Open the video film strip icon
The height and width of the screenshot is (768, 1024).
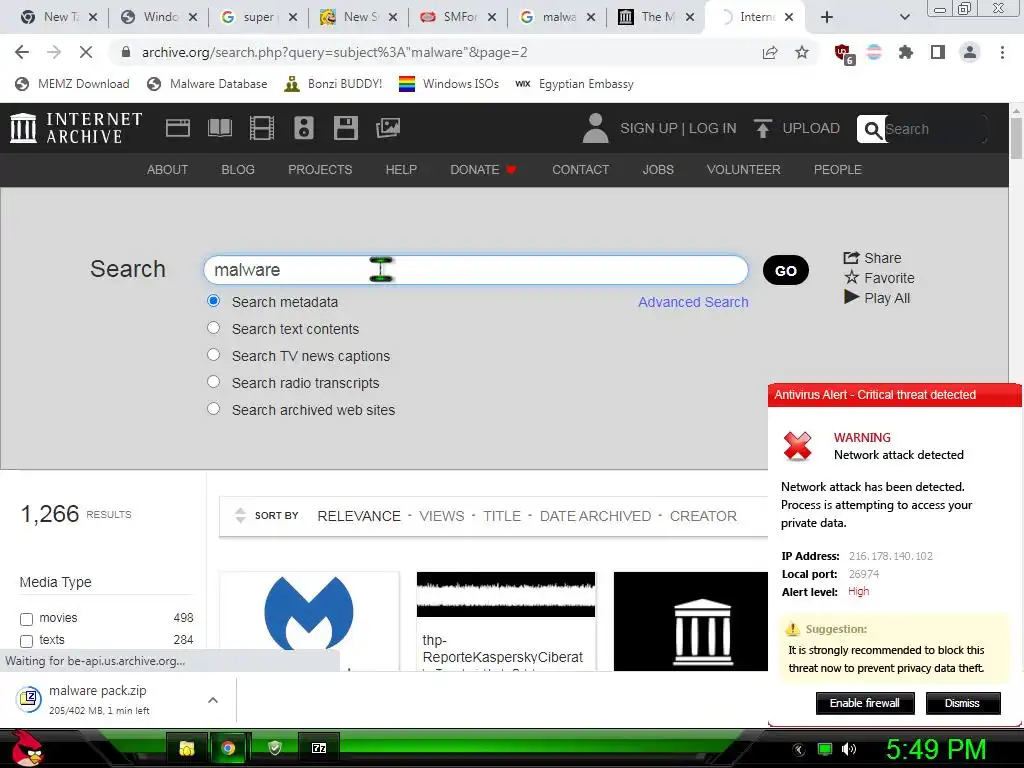261,128
